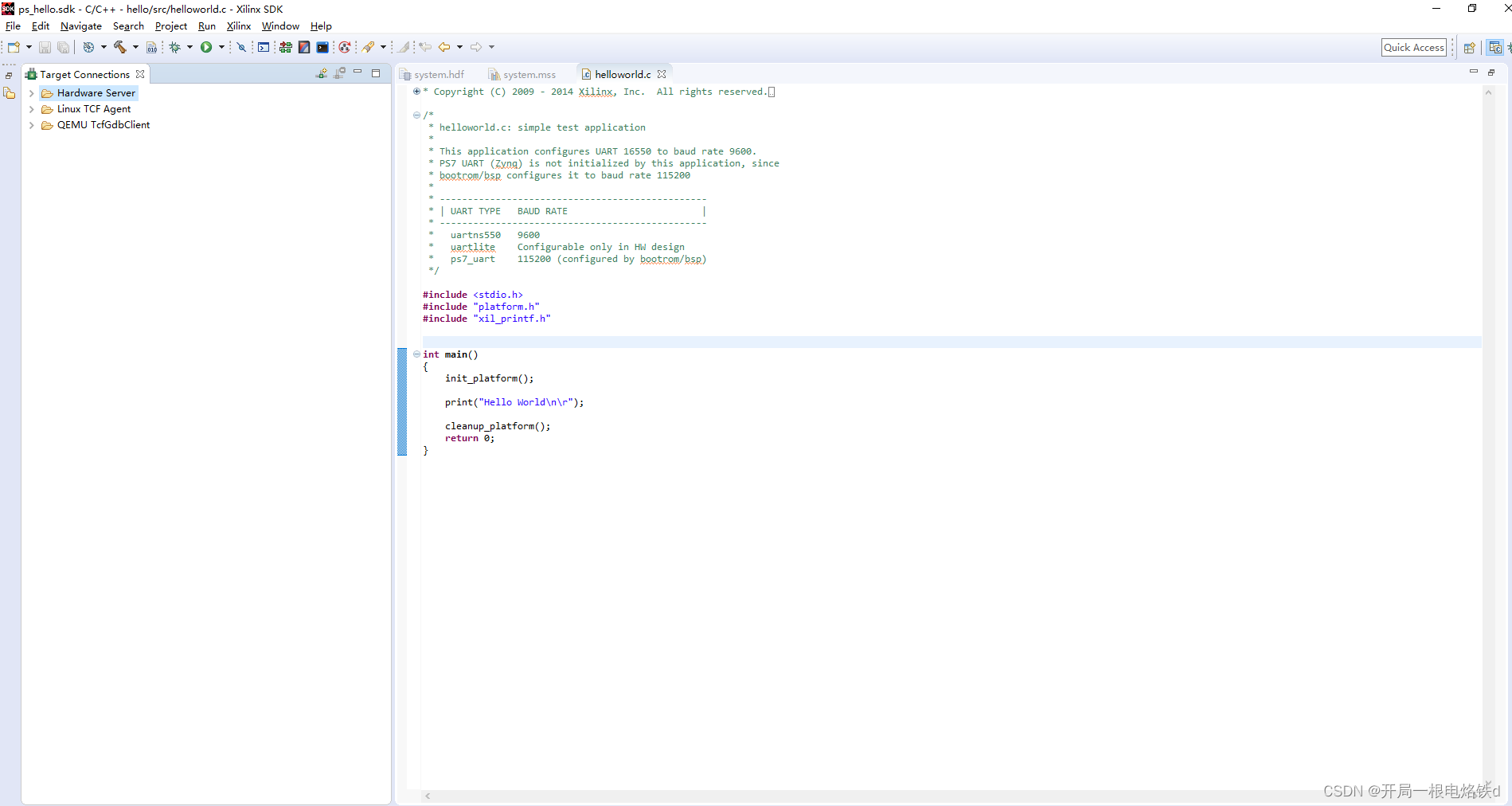Click the yellow Back arrow icon
The height and width of the screenshot is (806, 1512).
click(444, 47)
